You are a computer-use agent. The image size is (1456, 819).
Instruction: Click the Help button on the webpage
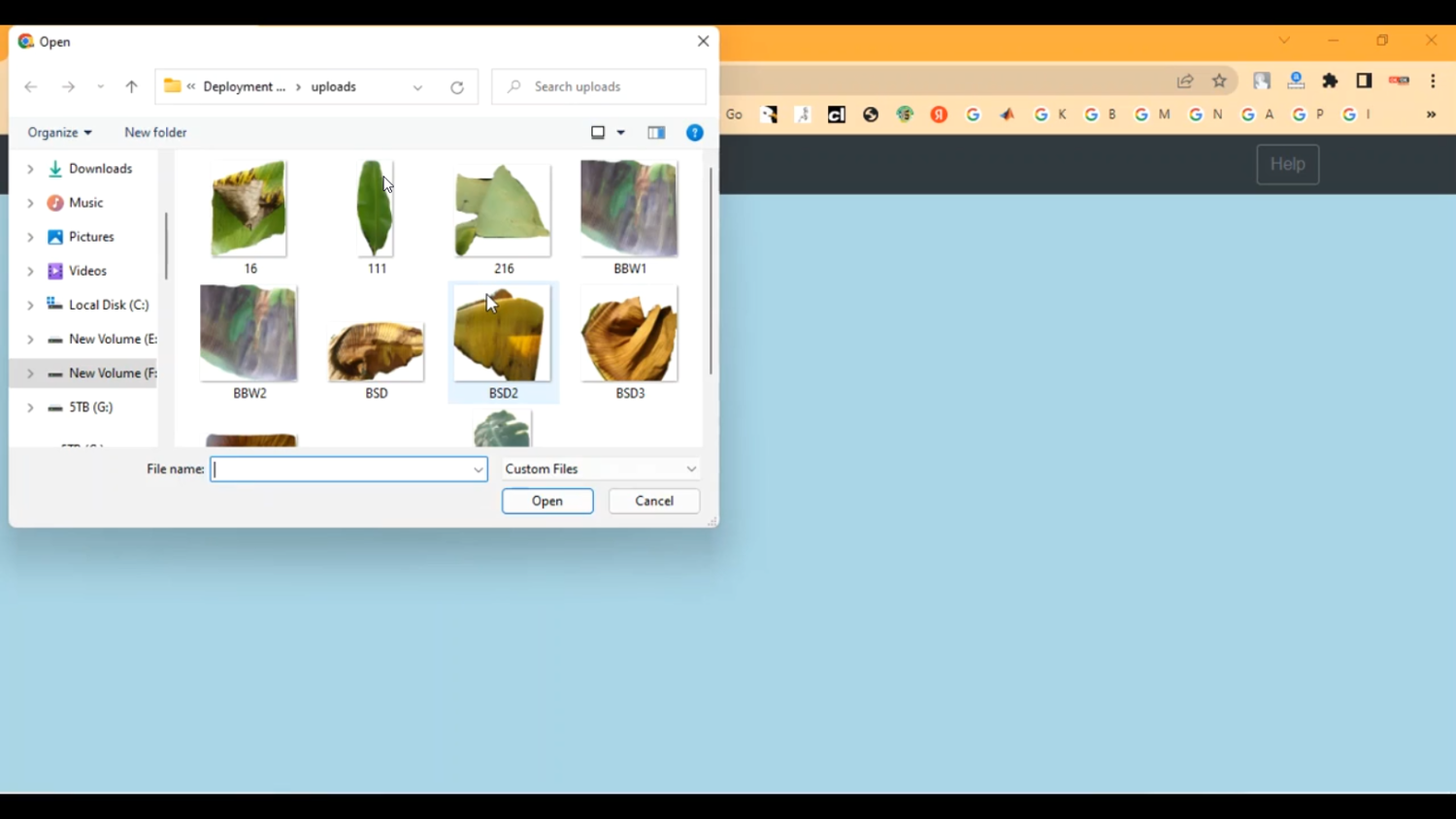click(1288, 165)
